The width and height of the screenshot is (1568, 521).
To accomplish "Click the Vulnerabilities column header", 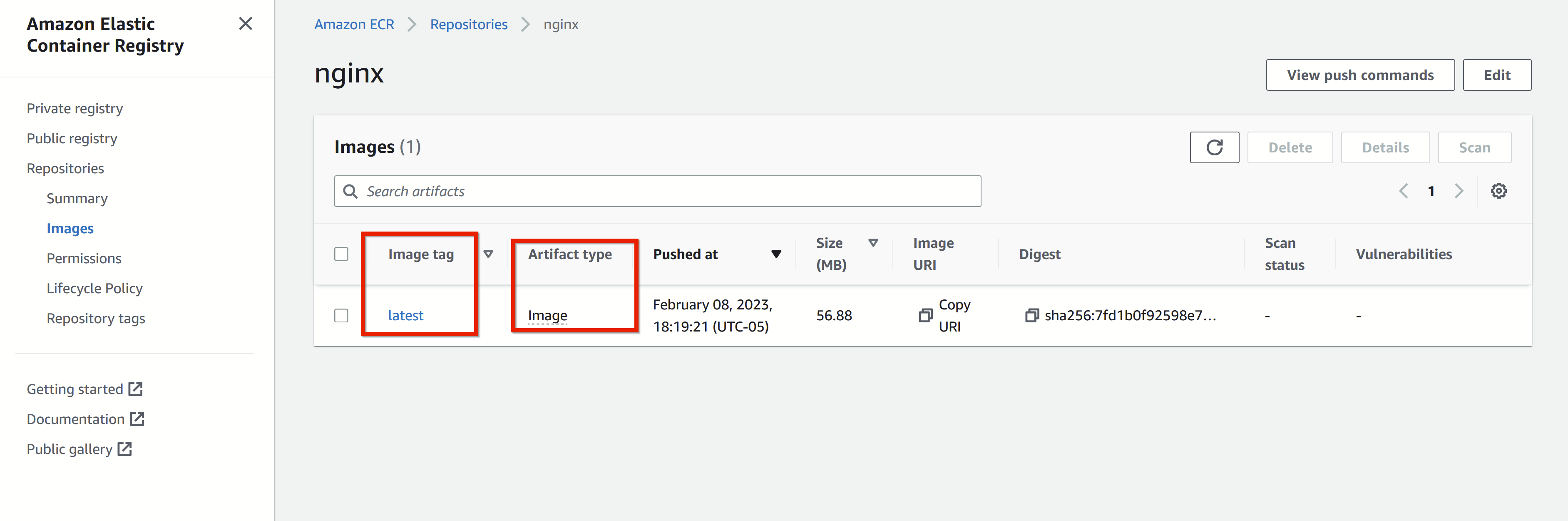I will click(1404, 254).
